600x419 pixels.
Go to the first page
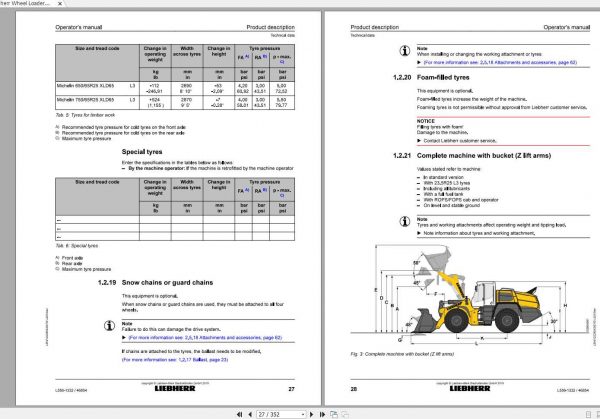click(x=240, y=414)
